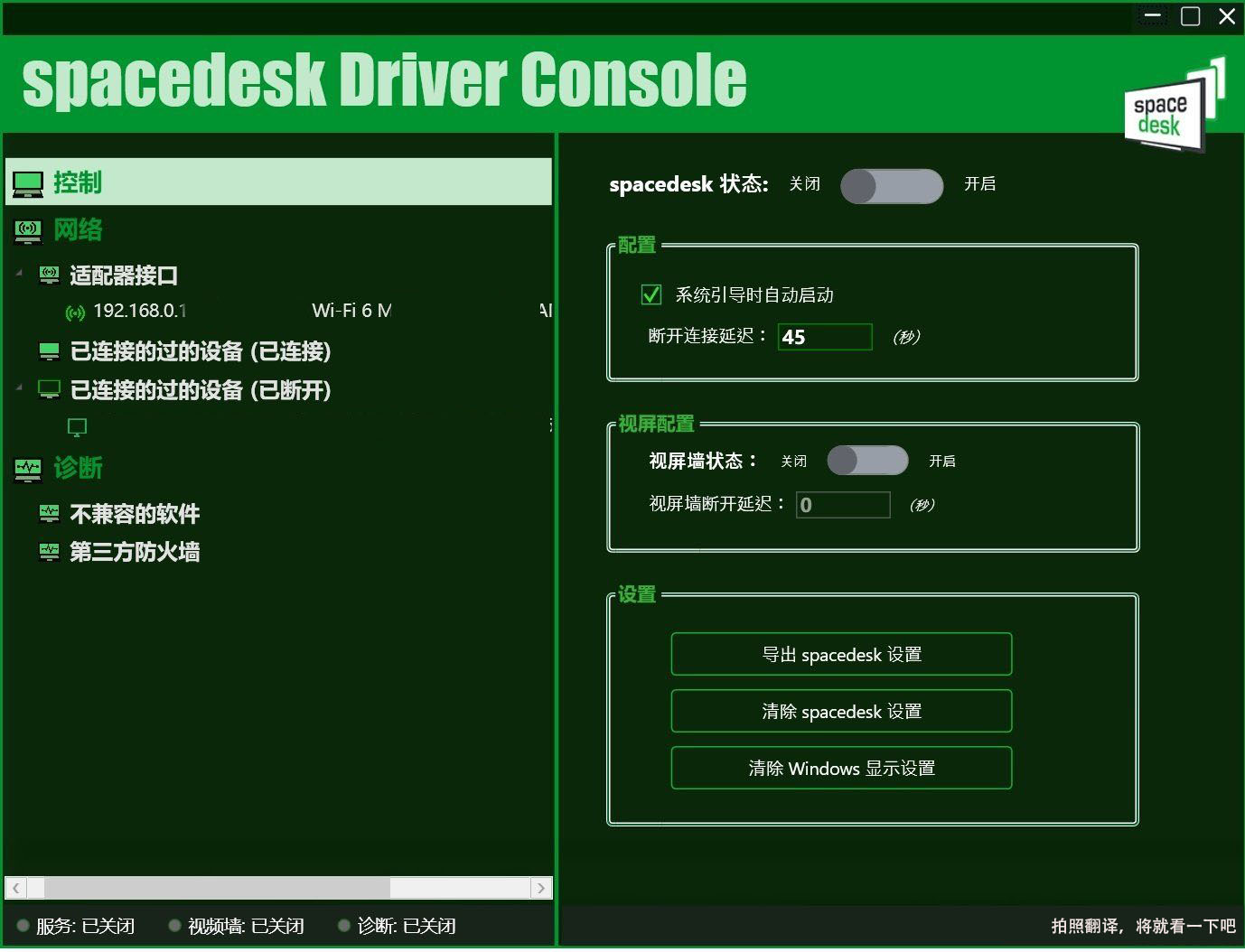Click the horizontal scrollbar thumb
The width and height of the screenshot is (1245, 952).
pos(217,888)
